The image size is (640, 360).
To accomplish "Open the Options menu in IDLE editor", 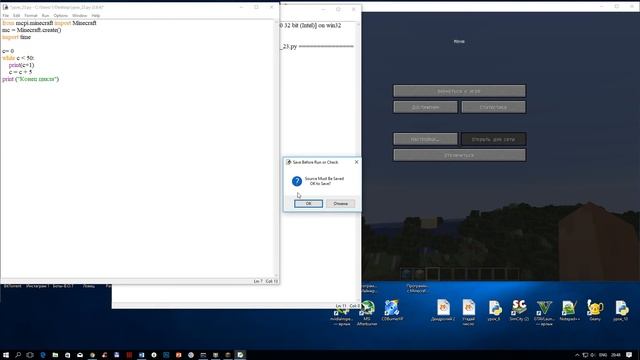I will coord(60,16).
